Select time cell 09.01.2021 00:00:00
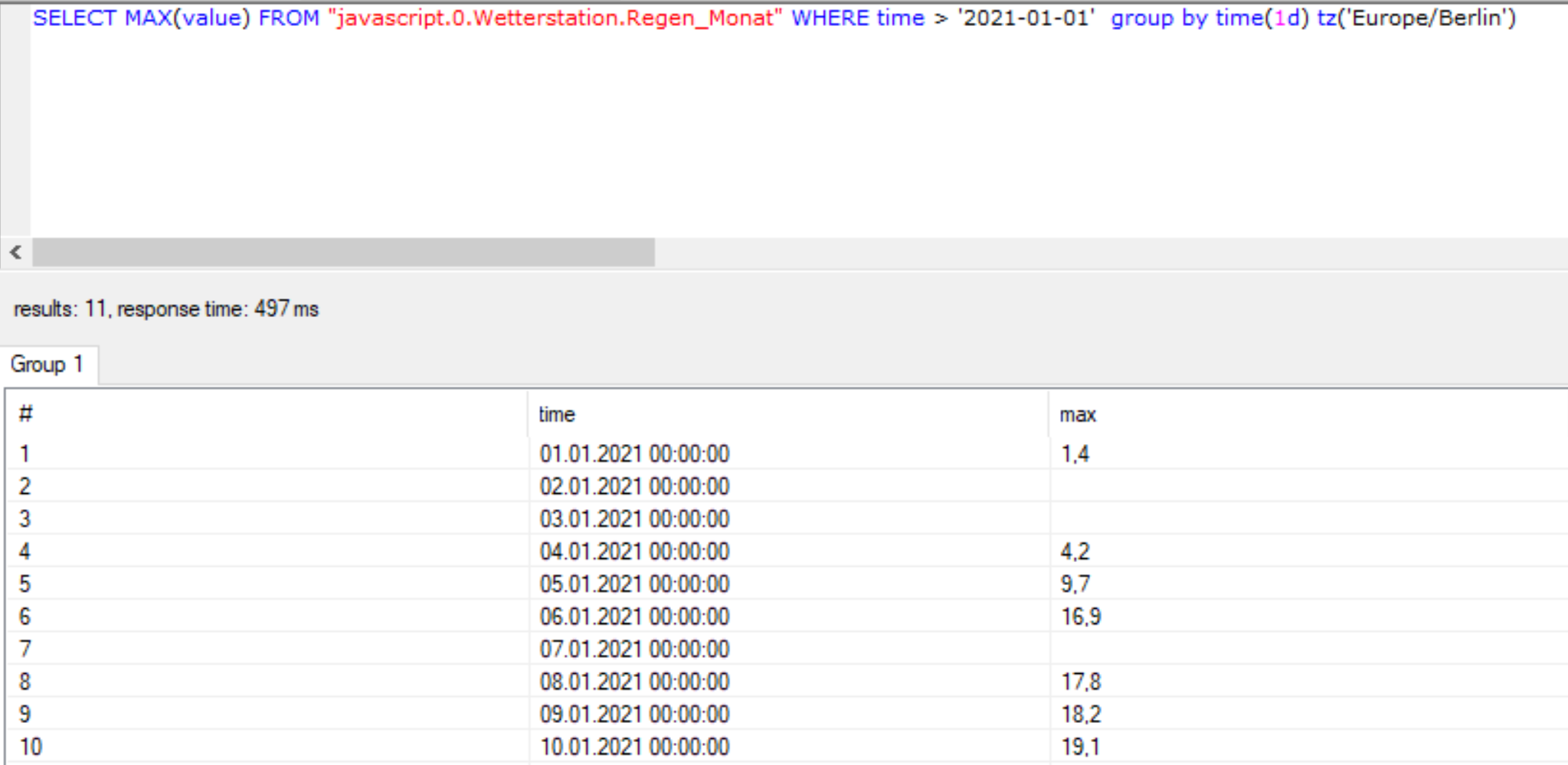The image size is (1568, 765). [x=634, y=714]
